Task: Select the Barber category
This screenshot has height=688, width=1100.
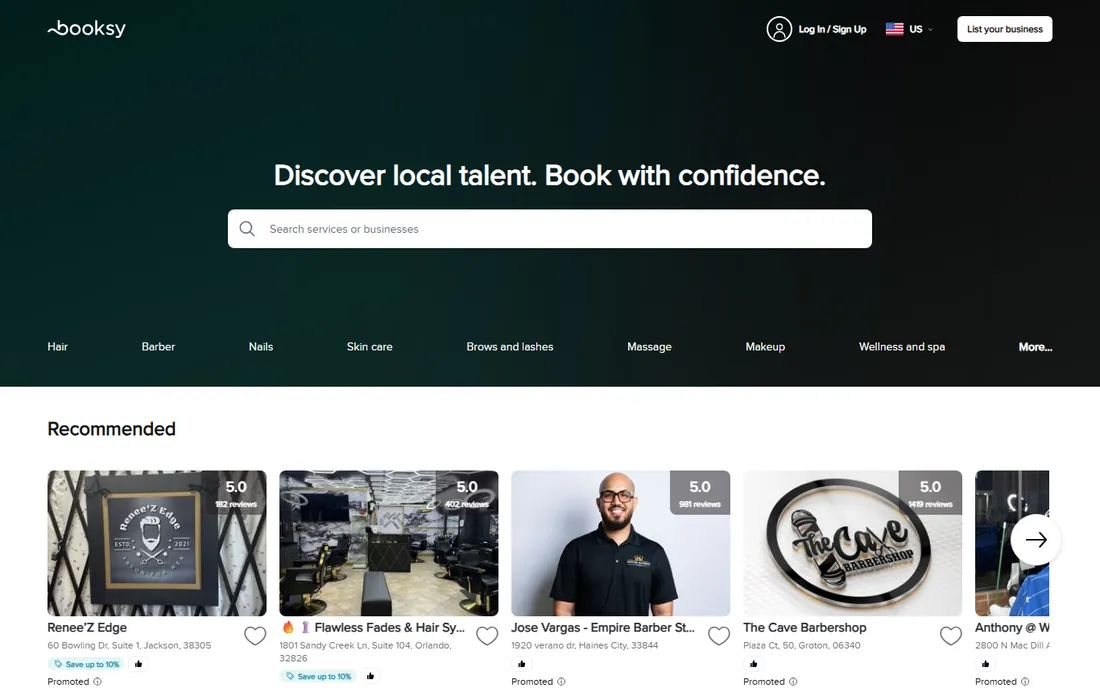Action: (159, 346)
